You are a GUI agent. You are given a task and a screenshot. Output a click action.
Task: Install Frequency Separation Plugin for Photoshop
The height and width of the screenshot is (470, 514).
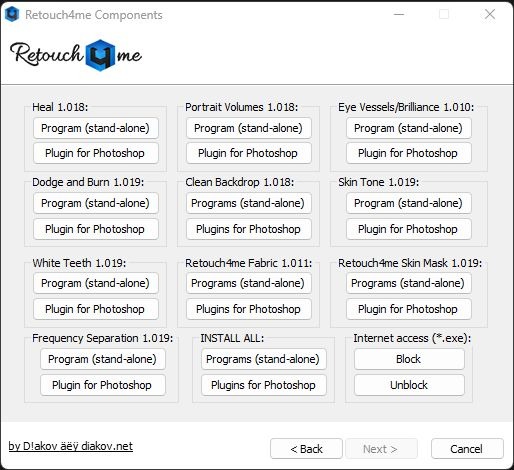coord(103,385)
